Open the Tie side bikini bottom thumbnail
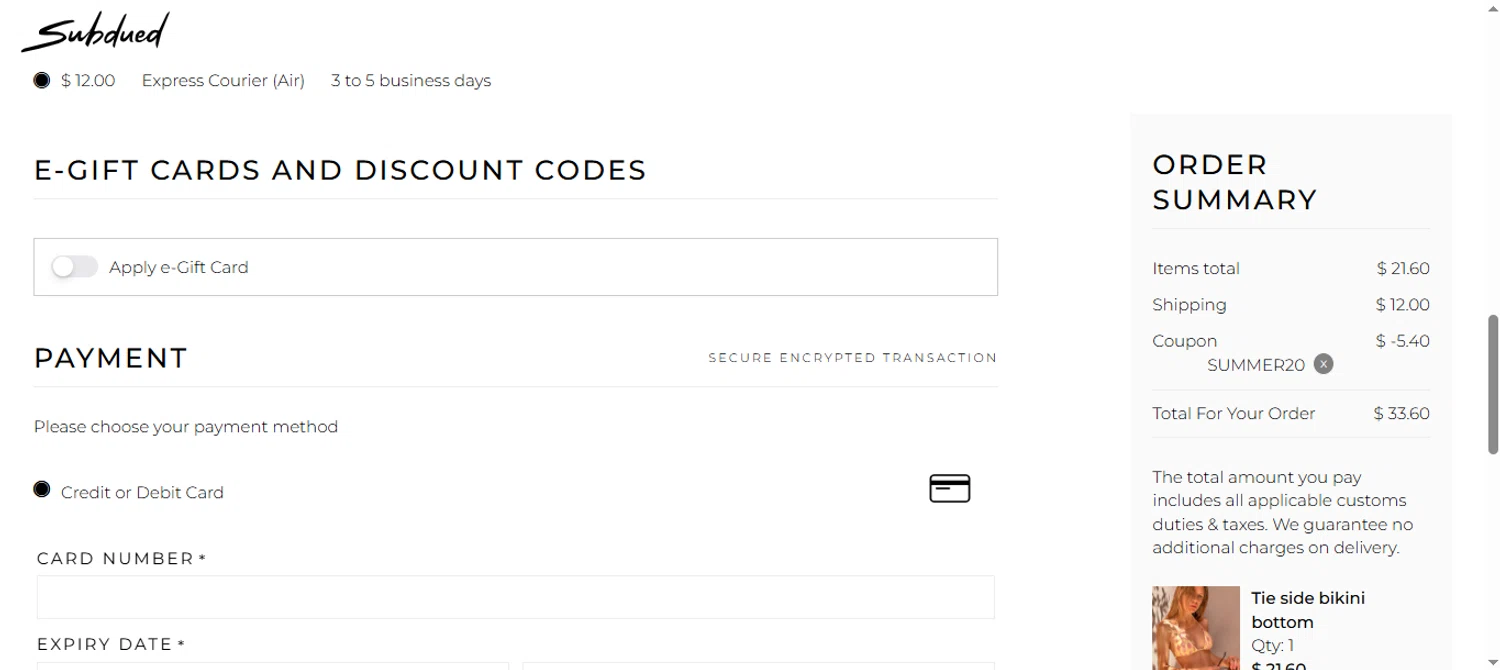Viewport: 1500px width, 670px height. (x=1195, y=628)
